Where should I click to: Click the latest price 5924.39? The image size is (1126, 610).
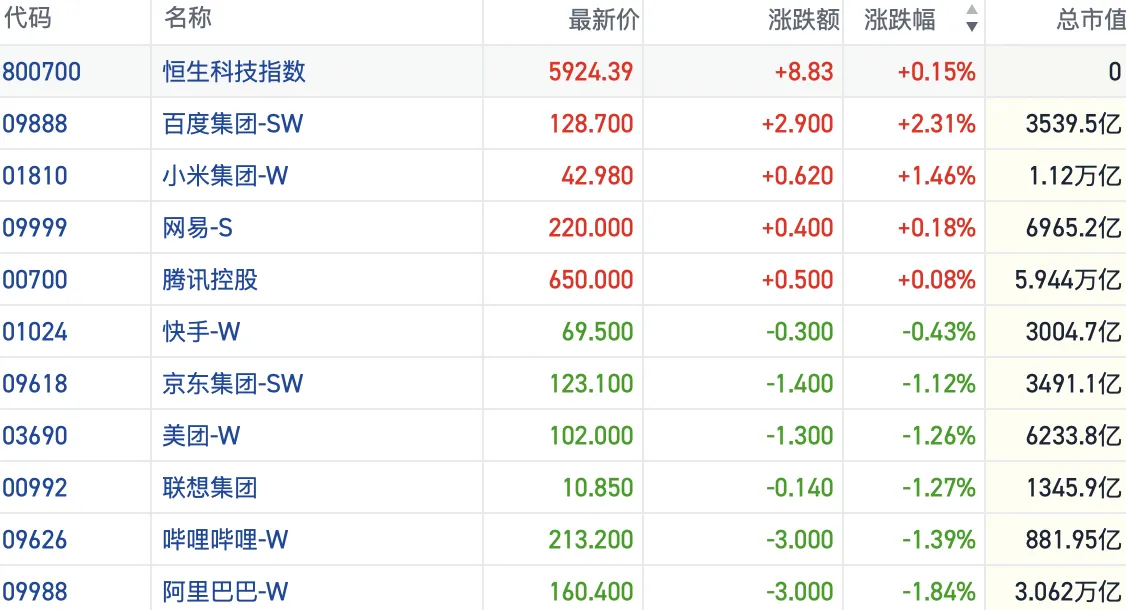coord(591,72)
